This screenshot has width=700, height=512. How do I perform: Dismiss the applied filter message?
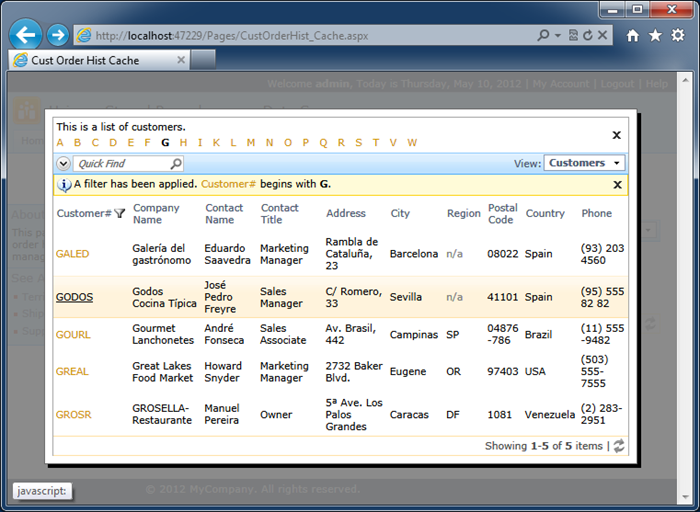pos(617,184)
